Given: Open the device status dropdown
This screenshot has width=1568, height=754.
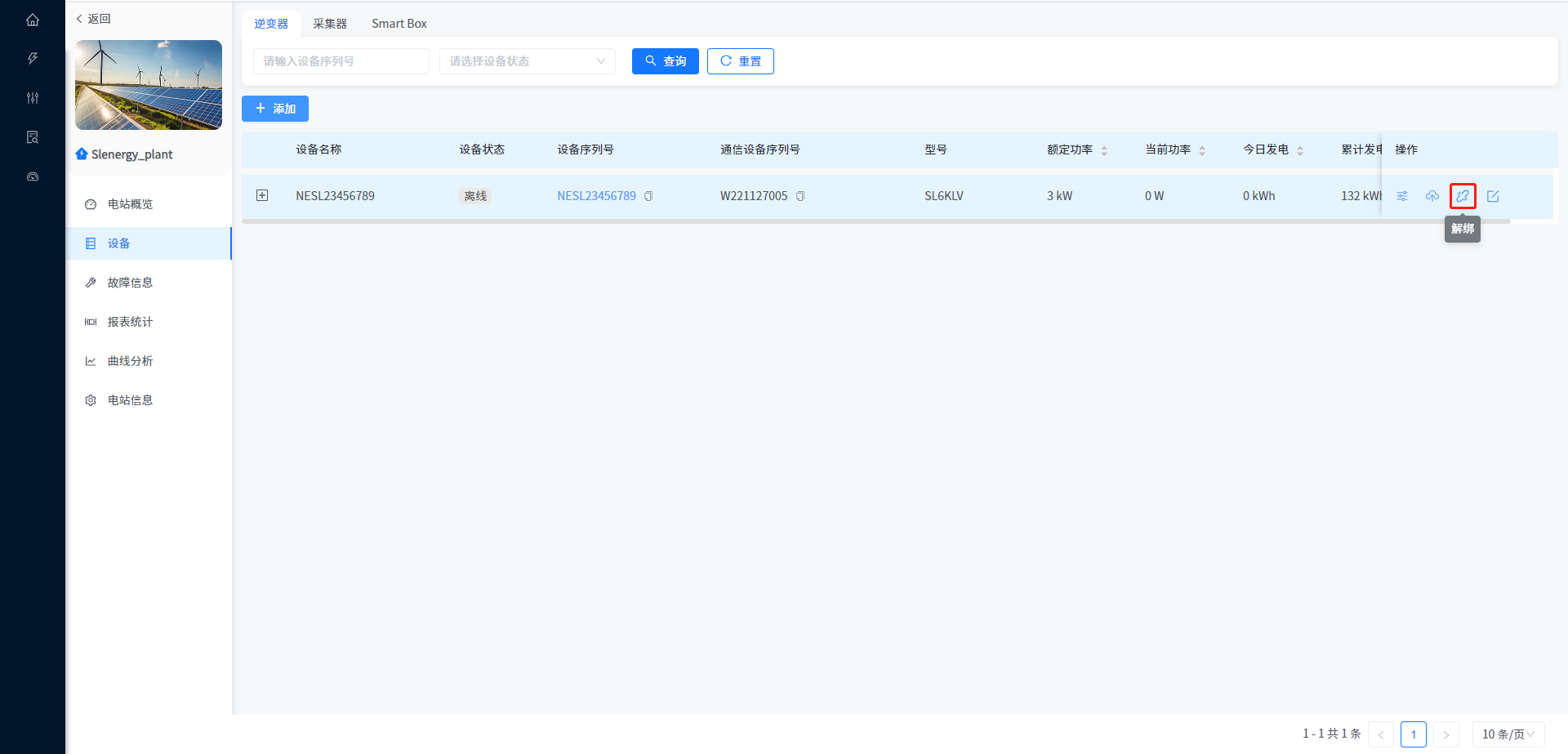Looking at the screenshot, I should coord(527,61).
